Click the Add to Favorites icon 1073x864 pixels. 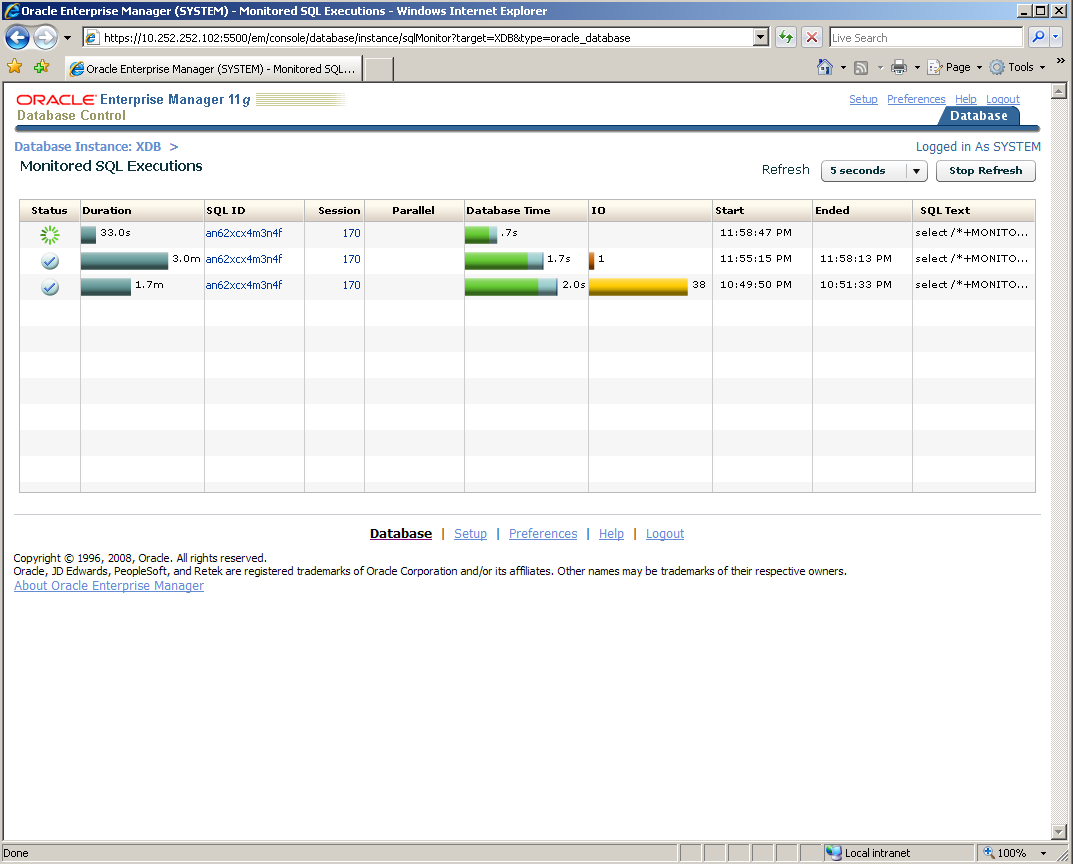coord(42,67)
